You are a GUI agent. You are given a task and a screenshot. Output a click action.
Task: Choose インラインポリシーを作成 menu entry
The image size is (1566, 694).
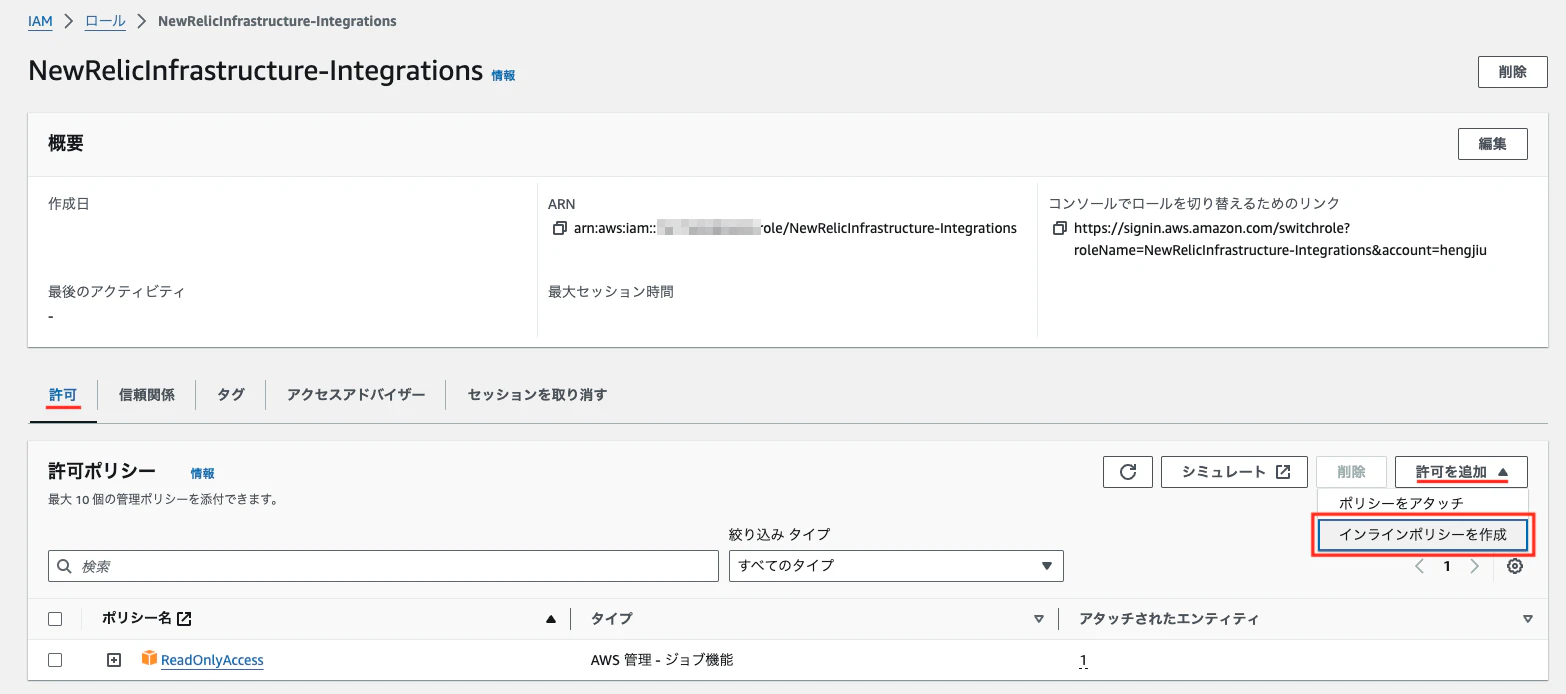[1422, 535]
